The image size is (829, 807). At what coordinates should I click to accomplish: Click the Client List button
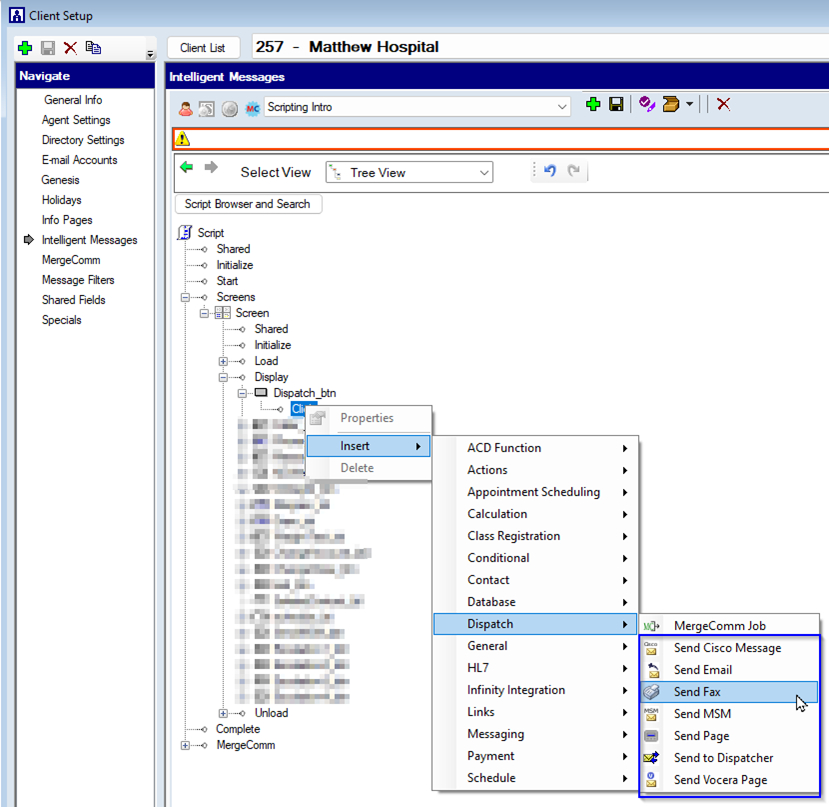pyautogui.click(x=203, y=48)
